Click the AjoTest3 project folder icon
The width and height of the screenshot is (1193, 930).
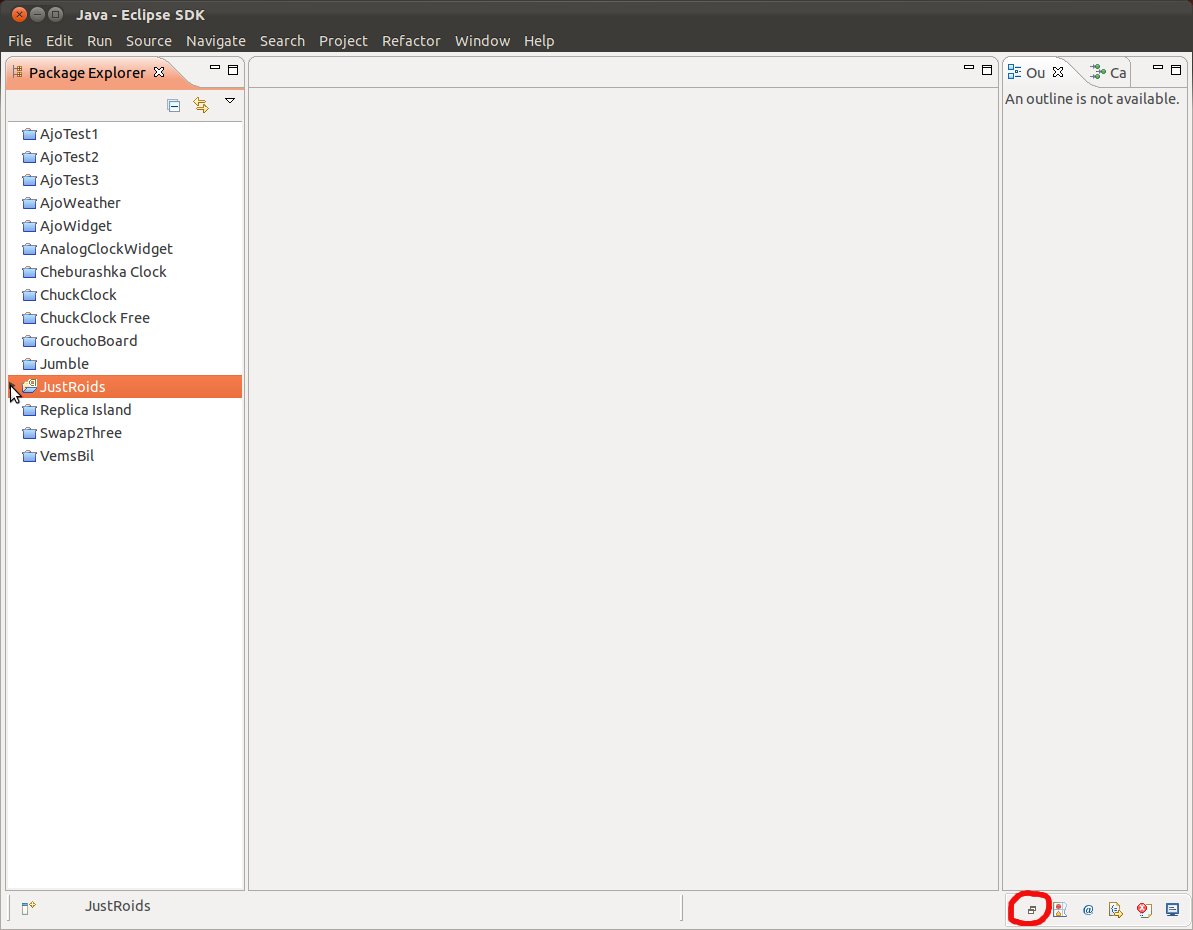pos(30,180)
